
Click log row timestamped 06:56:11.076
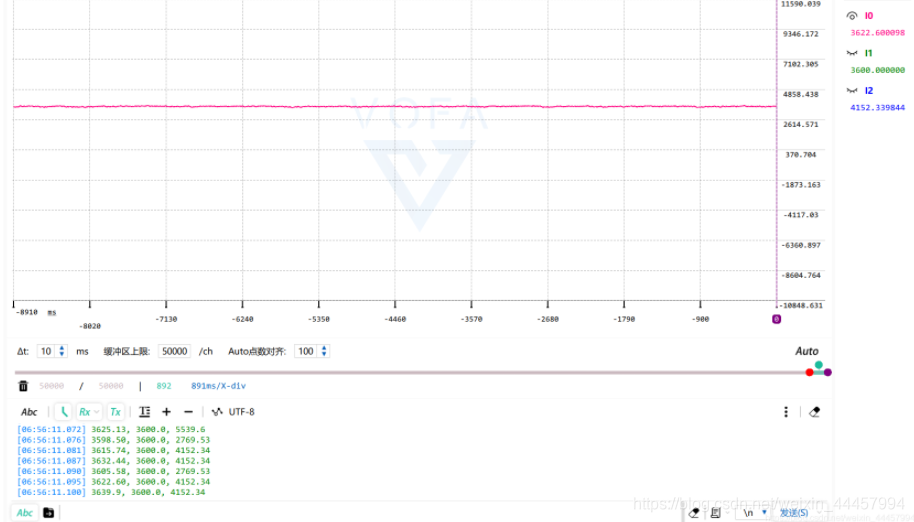click(x=114, y=440)
